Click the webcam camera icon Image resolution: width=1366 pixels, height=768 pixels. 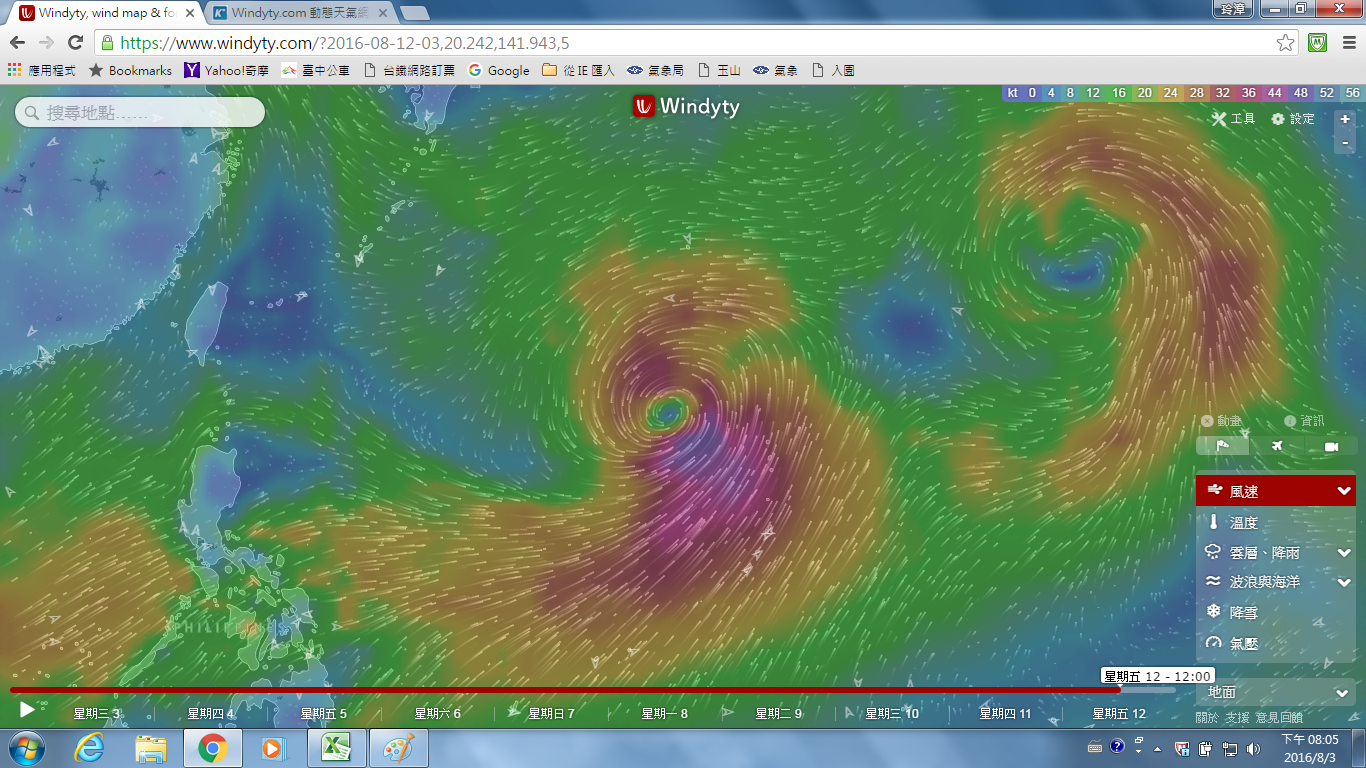[1331, 446]
